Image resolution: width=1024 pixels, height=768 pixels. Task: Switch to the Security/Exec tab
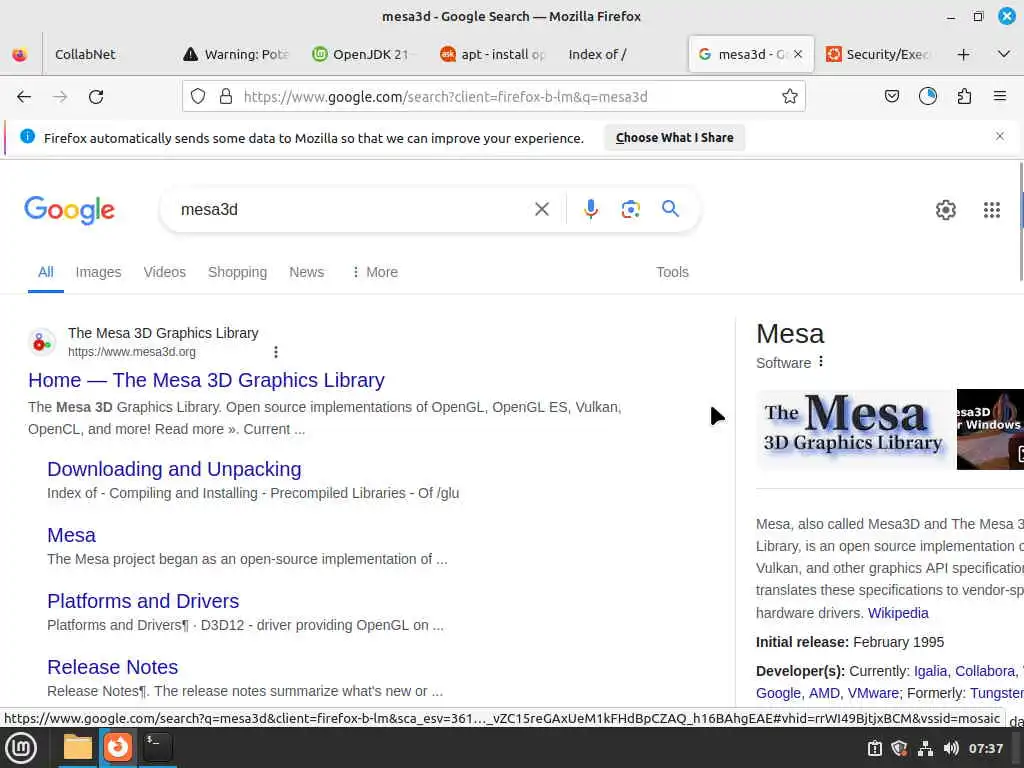coord(878,54)
